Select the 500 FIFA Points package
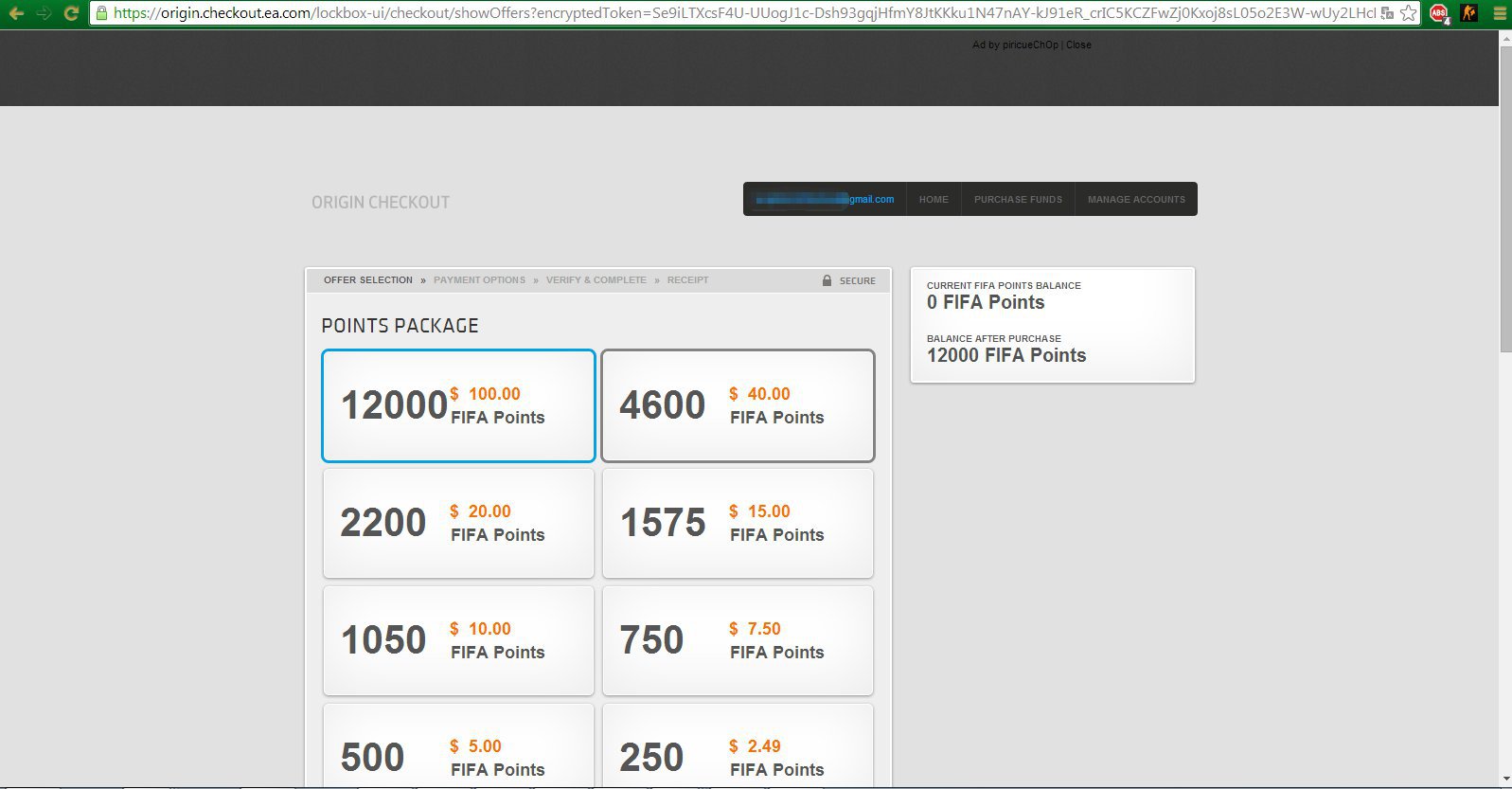1512x789 pixels. 458,744
